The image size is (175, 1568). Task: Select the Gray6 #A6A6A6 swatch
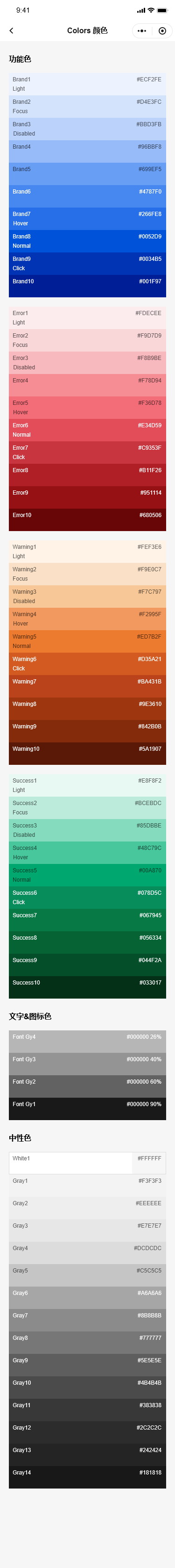pos(88,1298)
